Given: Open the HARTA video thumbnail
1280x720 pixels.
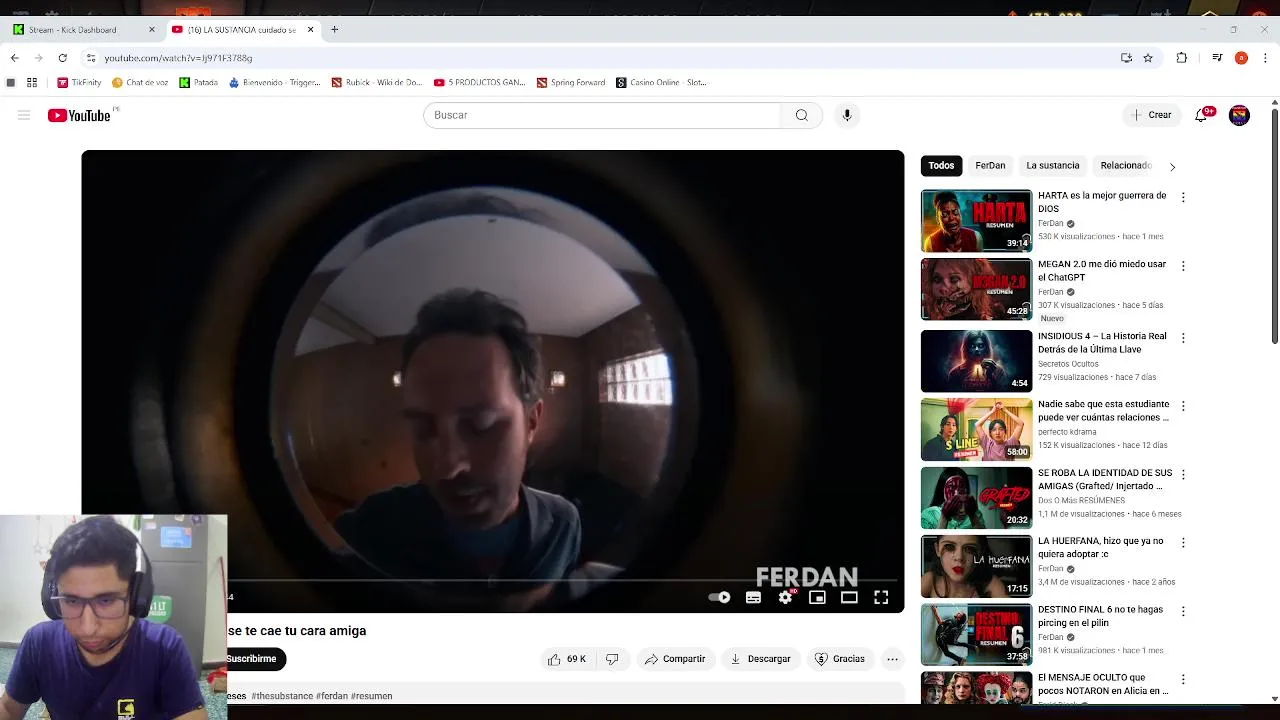Looking at the screenshot, I should (x=976, y=221).
